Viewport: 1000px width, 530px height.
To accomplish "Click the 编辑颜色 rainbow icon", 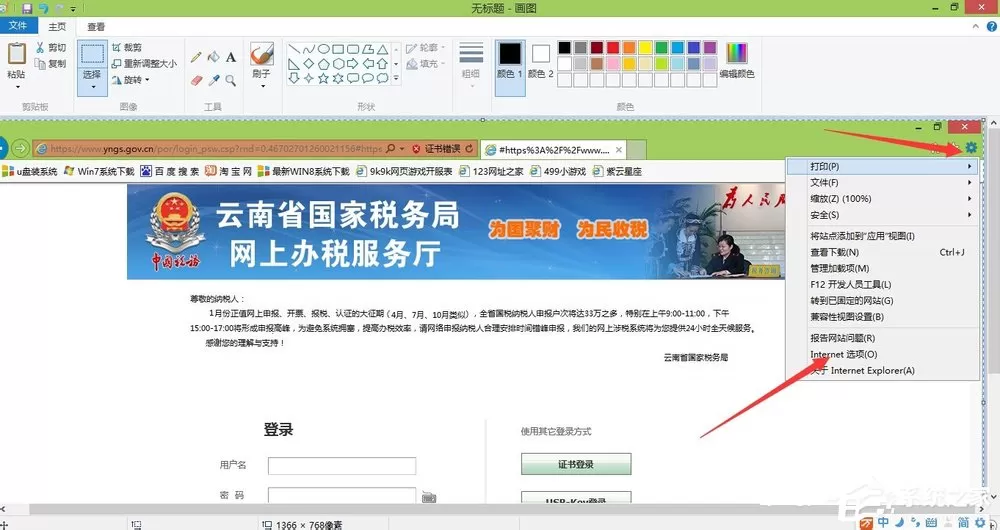I will point(737,53).
